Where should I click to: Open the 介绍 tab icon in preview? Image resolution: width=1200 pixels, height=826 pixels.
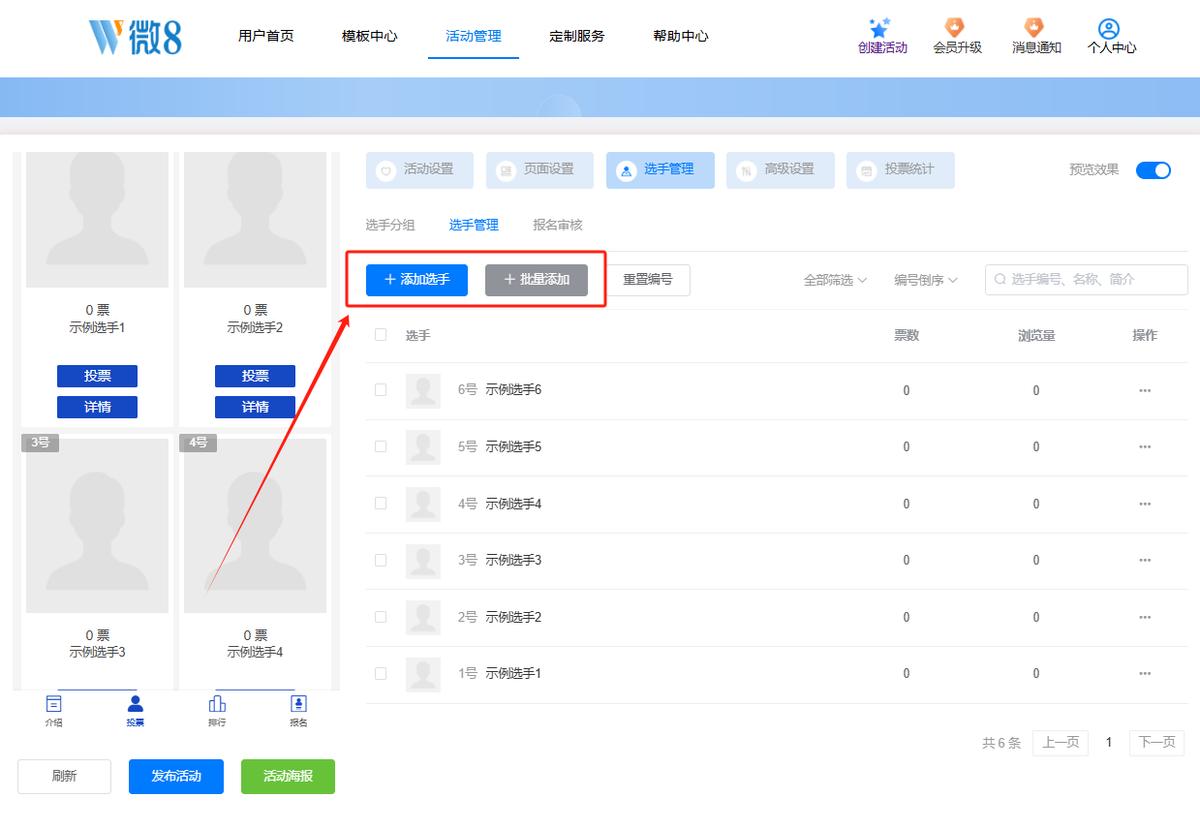54,704
